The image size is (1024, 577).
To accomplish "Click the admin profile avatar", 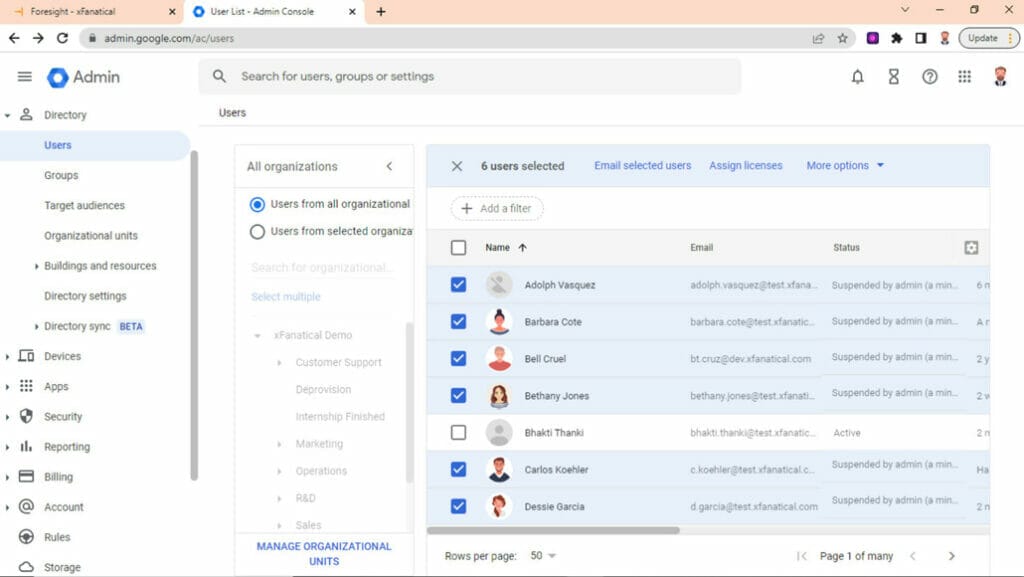I will [x=999, y=75].
